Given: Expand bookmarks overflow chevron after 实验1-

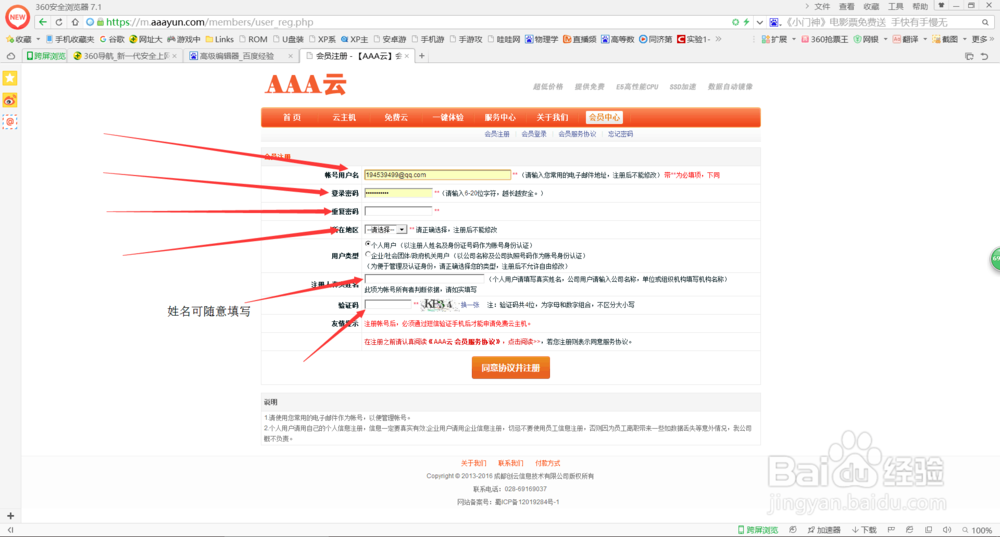Looking at the screenshot, I should click(718, 39).
